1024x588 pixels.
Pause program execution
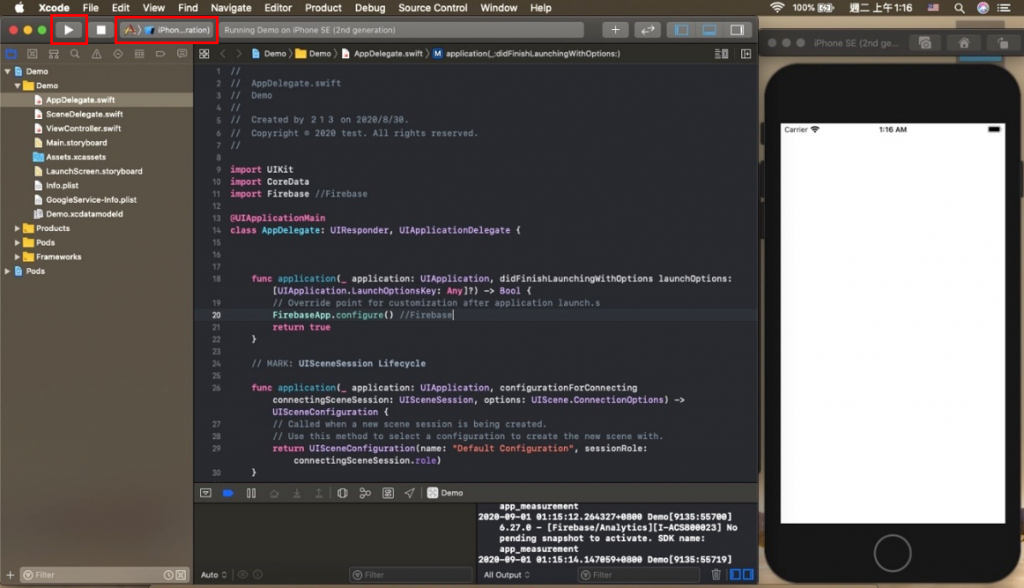coord(251,493)
